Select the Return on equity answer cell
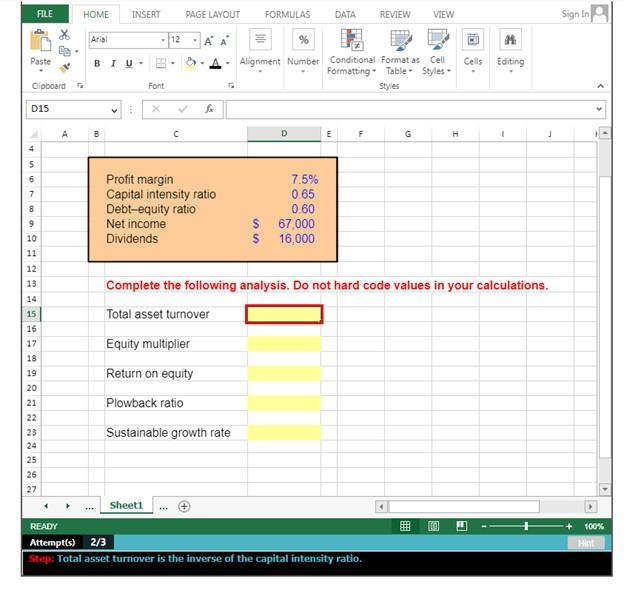 click(284, 373)
